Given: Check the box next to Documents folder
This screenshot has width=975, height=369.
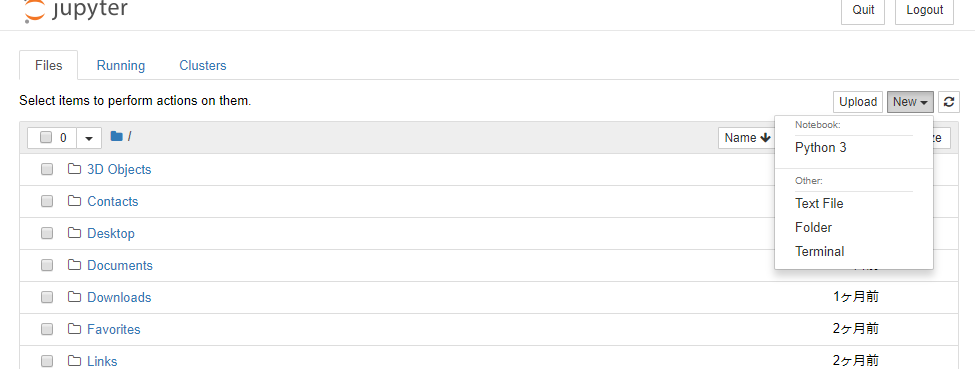Looking at the screenshot, I should [x=47, y=265].
